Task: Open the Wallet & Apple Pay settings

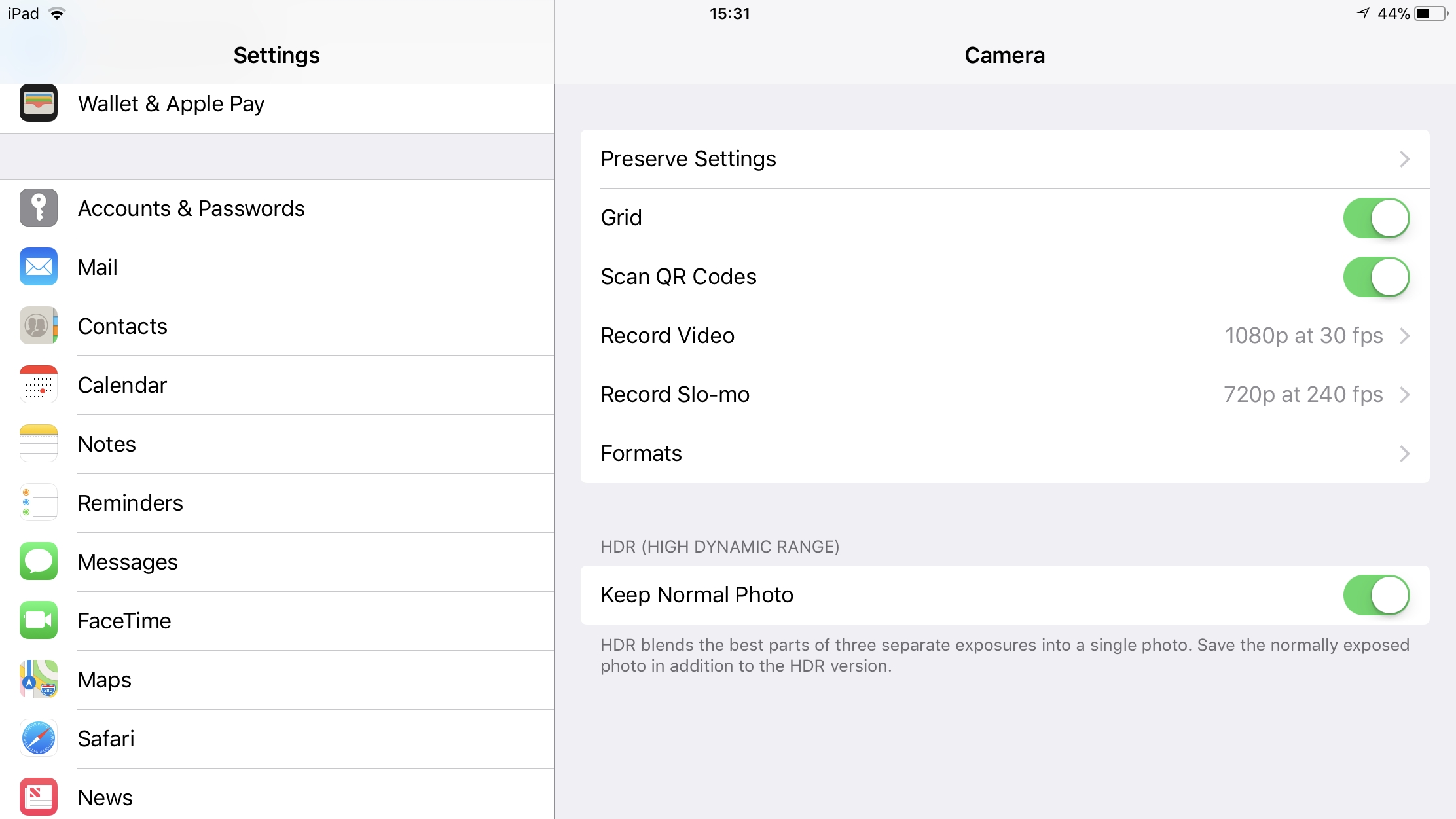Action: tap(279, 103)
